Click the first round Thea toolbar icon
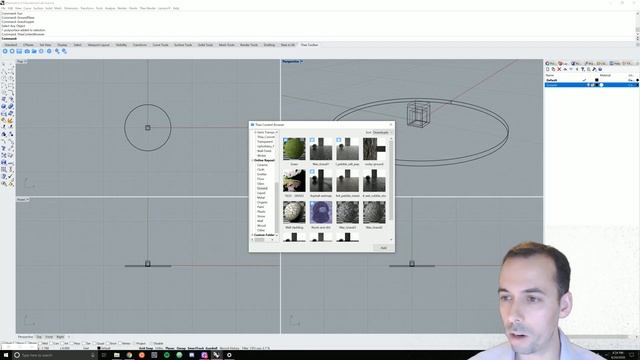The width and height of the screenshot is (640, 360). [x=5, y=51]
